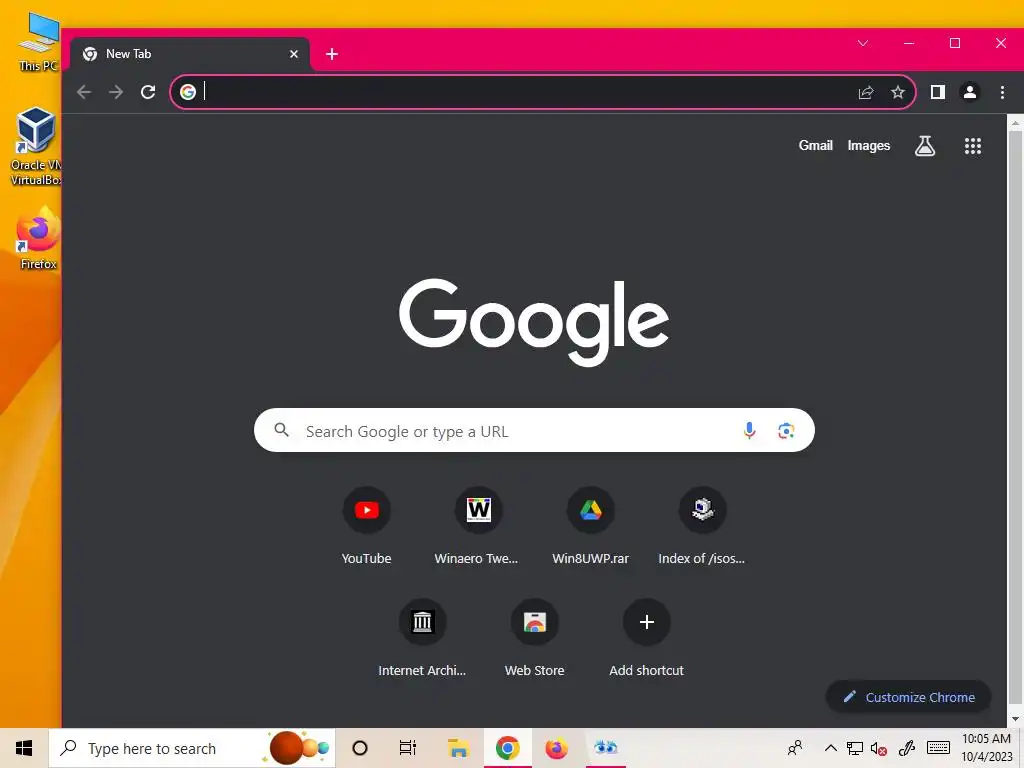Image resolution: width=1024 pixels, height=768 pixels.
Task: Switch to the New Tab tab
Action: click(189, 54)
